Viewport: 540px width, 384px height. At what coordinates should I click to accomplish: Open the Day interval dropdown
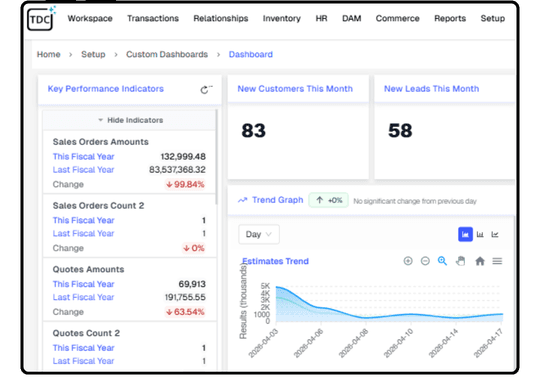259,235
